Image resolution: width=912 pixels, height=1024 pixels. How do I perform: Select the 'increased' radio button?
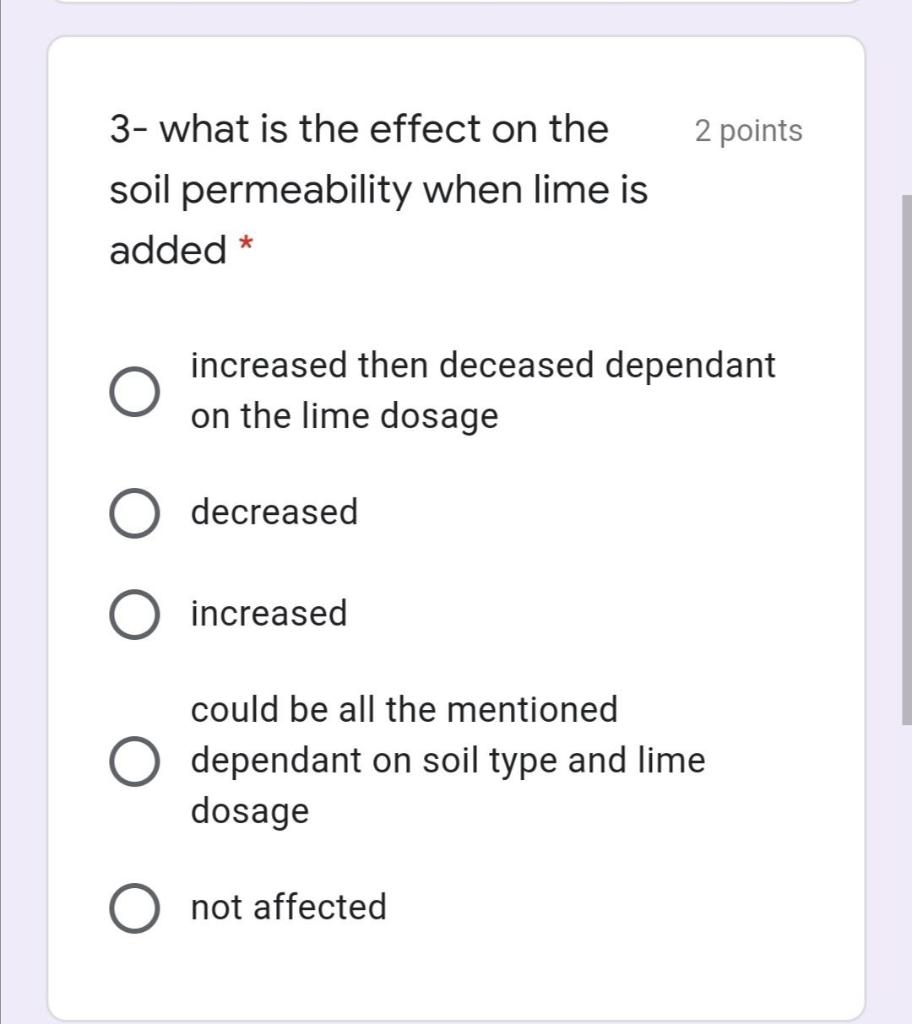tap(135, 614)
